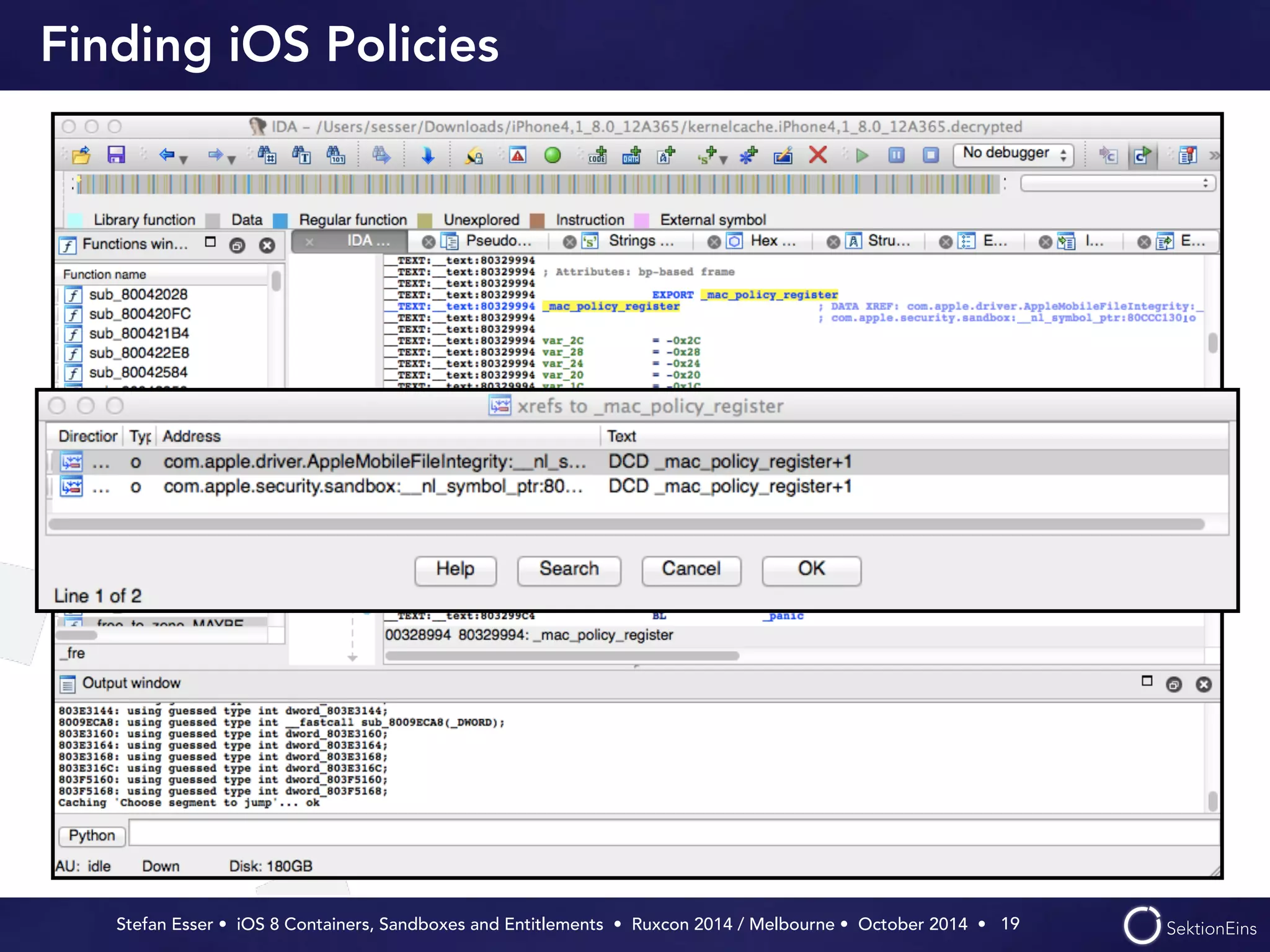1270x952 pixels.
Task: Click the blue asterisk-plus array icon
Action: click(x=748, y=155)
